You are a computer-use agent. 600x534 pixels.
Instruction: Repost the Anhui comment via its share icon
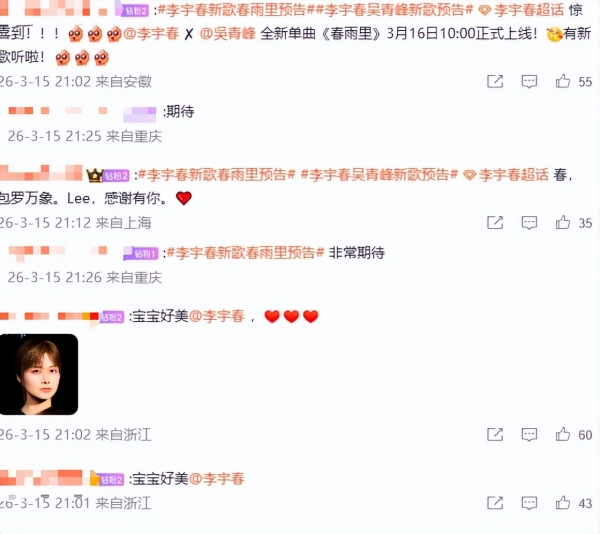pos(495,81)
